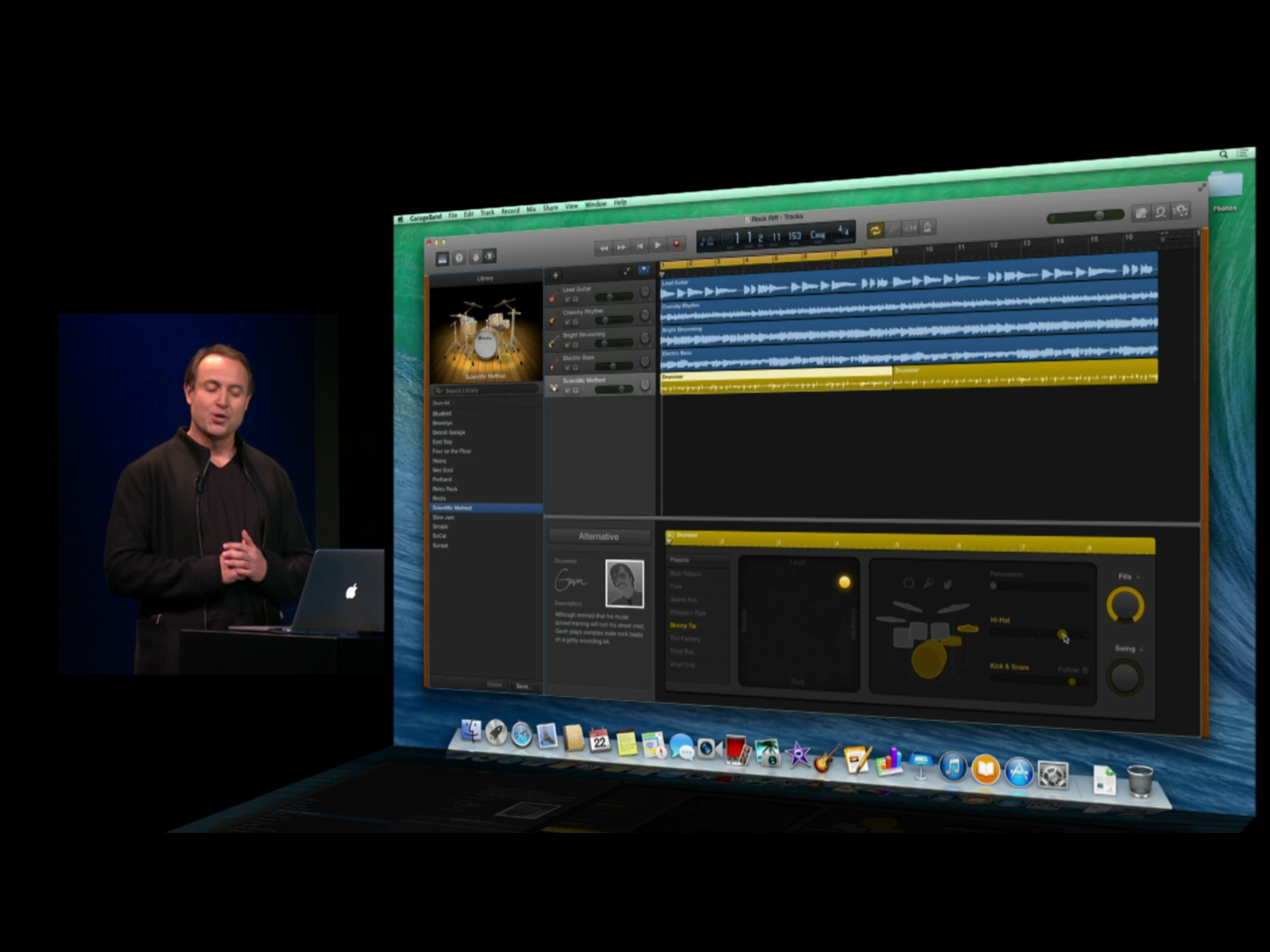This screenshot has width=1270, height=952.
Task: Open the Apple Loops browser button
Action: [1160, 212]
